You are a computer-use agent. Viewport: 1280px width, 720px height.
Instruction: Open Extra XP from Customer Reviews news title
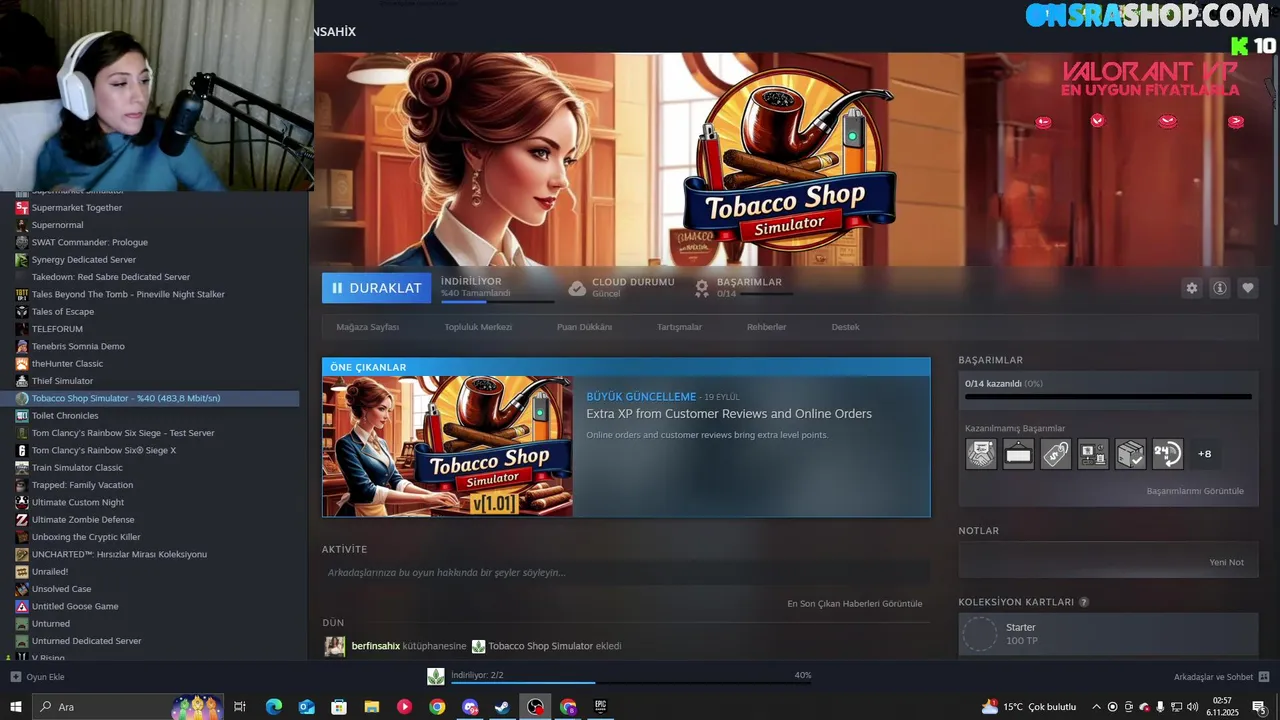[729, 414]
